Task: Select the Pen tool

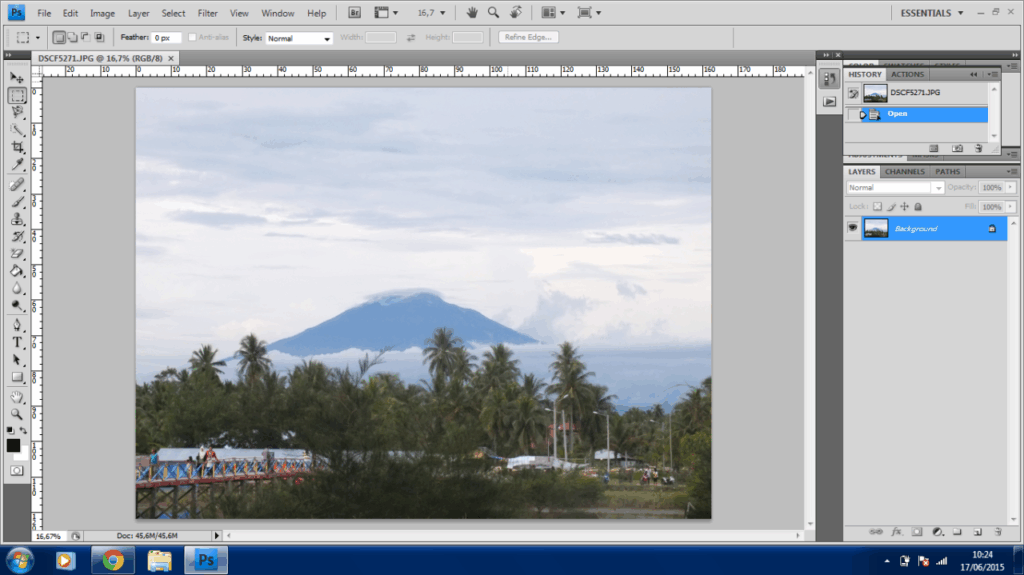Action: coord(17,325)
